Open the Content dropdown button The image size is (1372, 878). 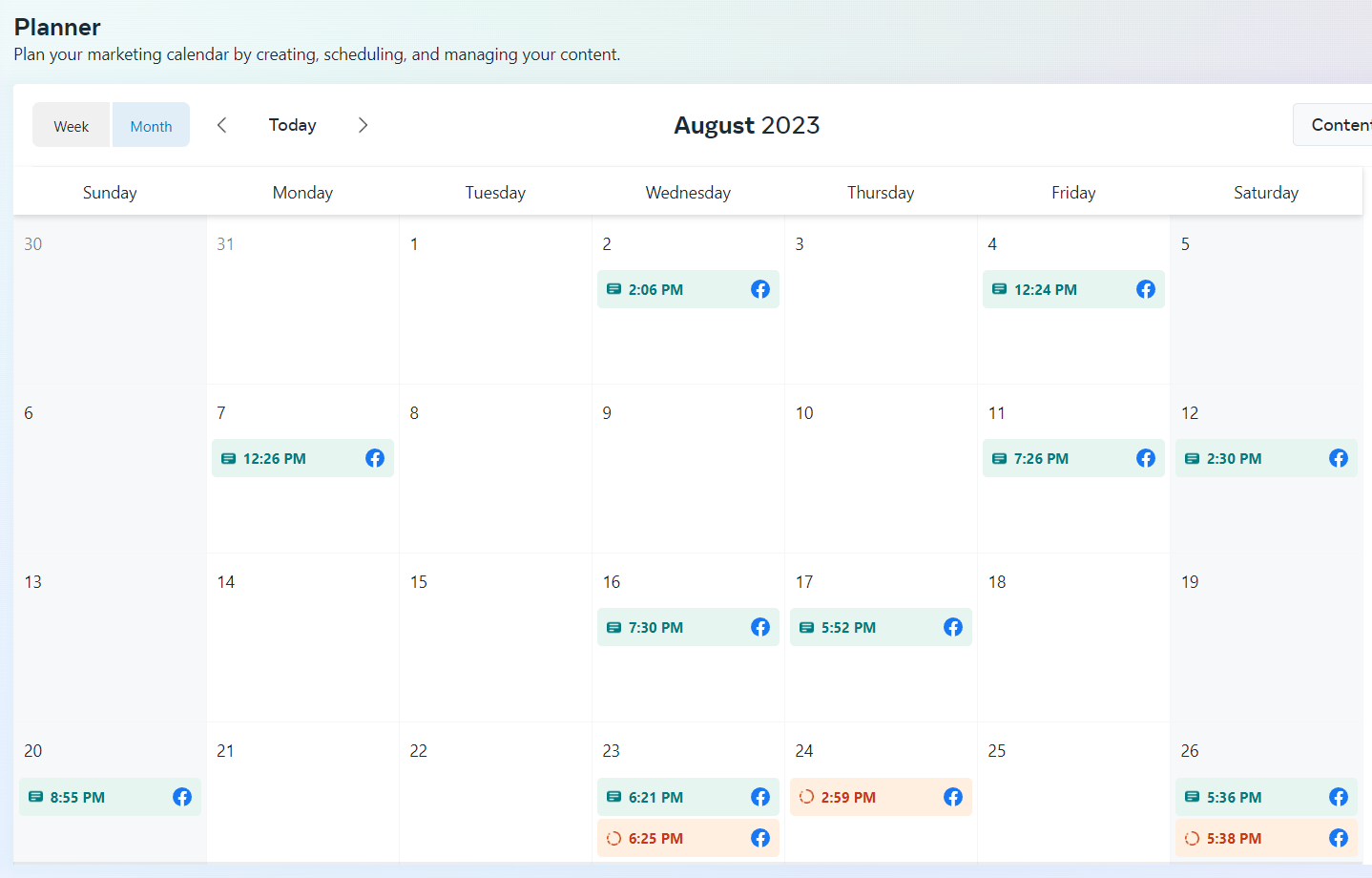coord(1334,125)
